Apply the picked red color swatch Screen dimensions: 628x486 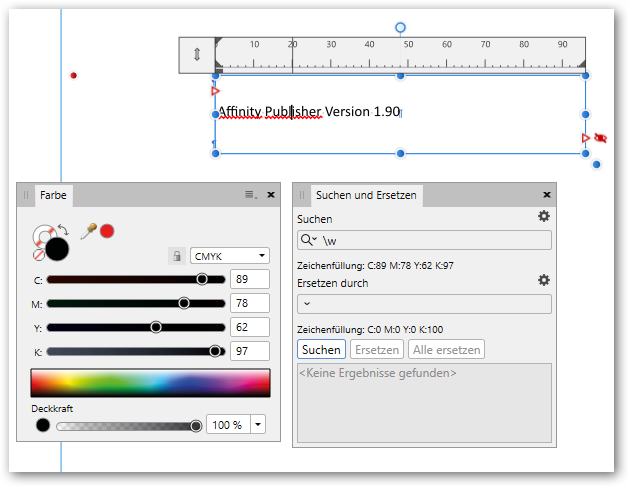107,231
